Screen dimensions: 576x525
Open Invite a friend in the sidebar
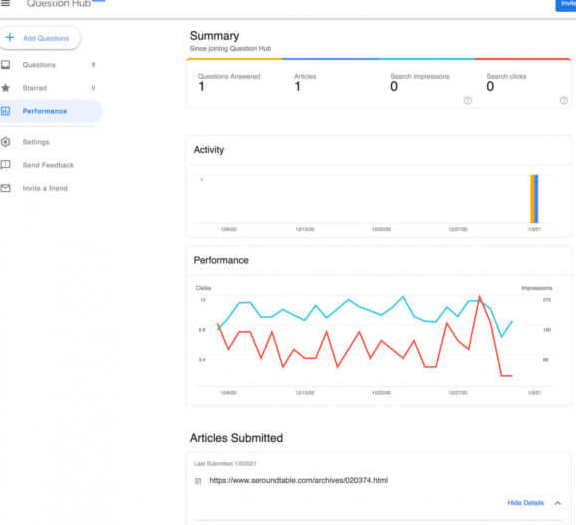click(51, 188)
